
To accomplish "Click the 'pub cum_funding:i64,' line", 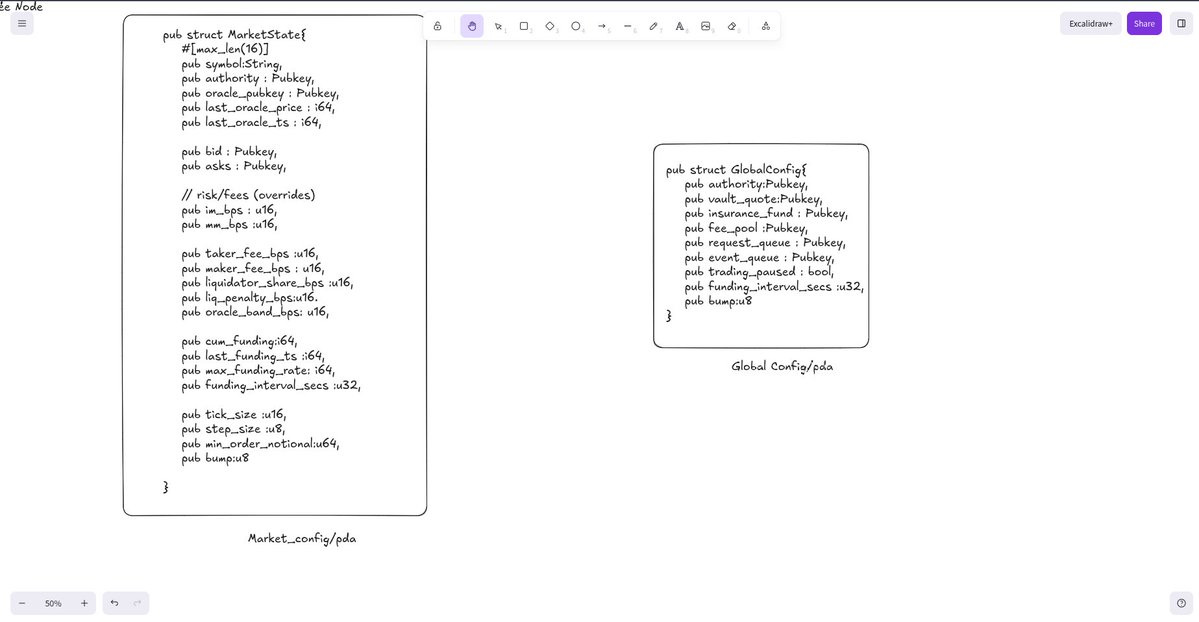I will 239,341.
